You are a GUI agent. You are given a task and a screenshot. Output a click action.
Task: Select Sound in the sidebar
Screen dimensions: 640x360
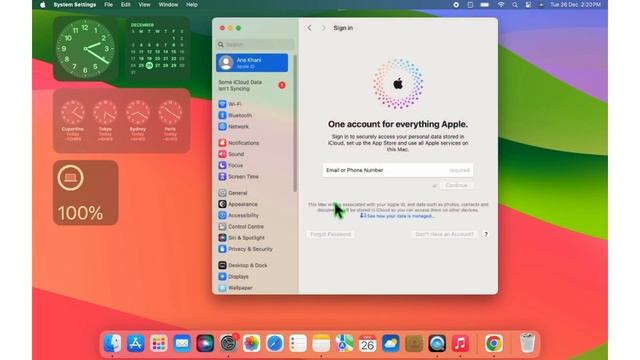231,154
